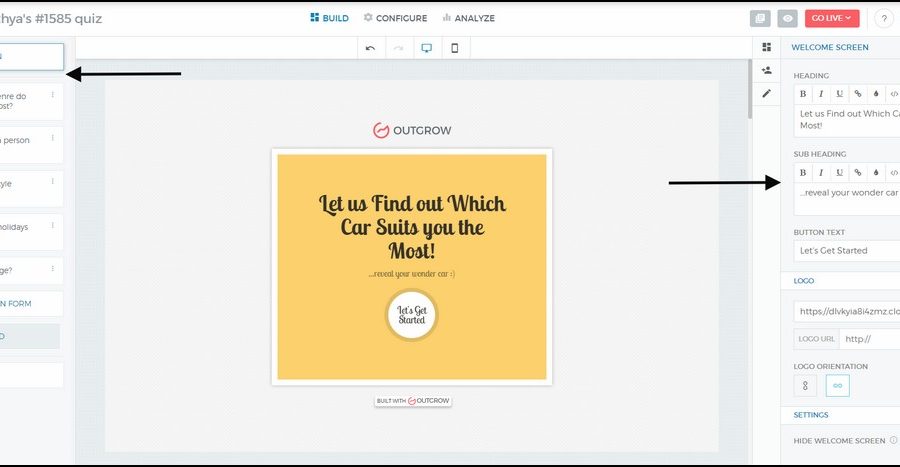Screen dimensions: 900x467
Task: Switch to desktop preview mode
Action: 427,48
